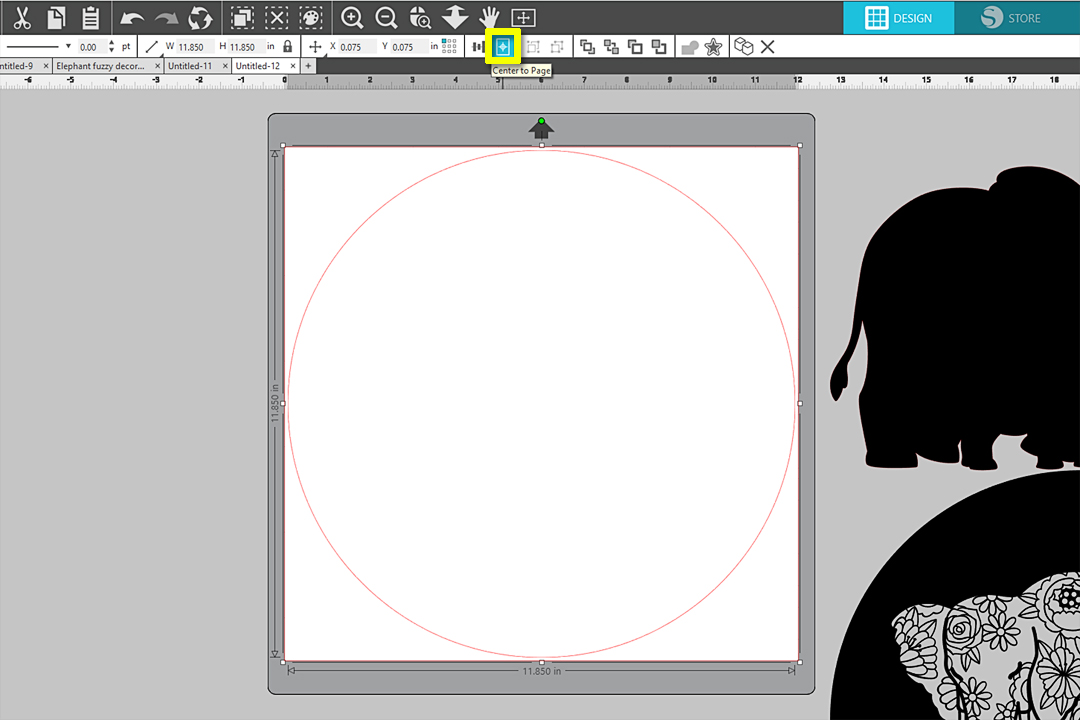Click the Send Backward icon
This screenshot has height=720, width=1080.
tap(659, 47)
